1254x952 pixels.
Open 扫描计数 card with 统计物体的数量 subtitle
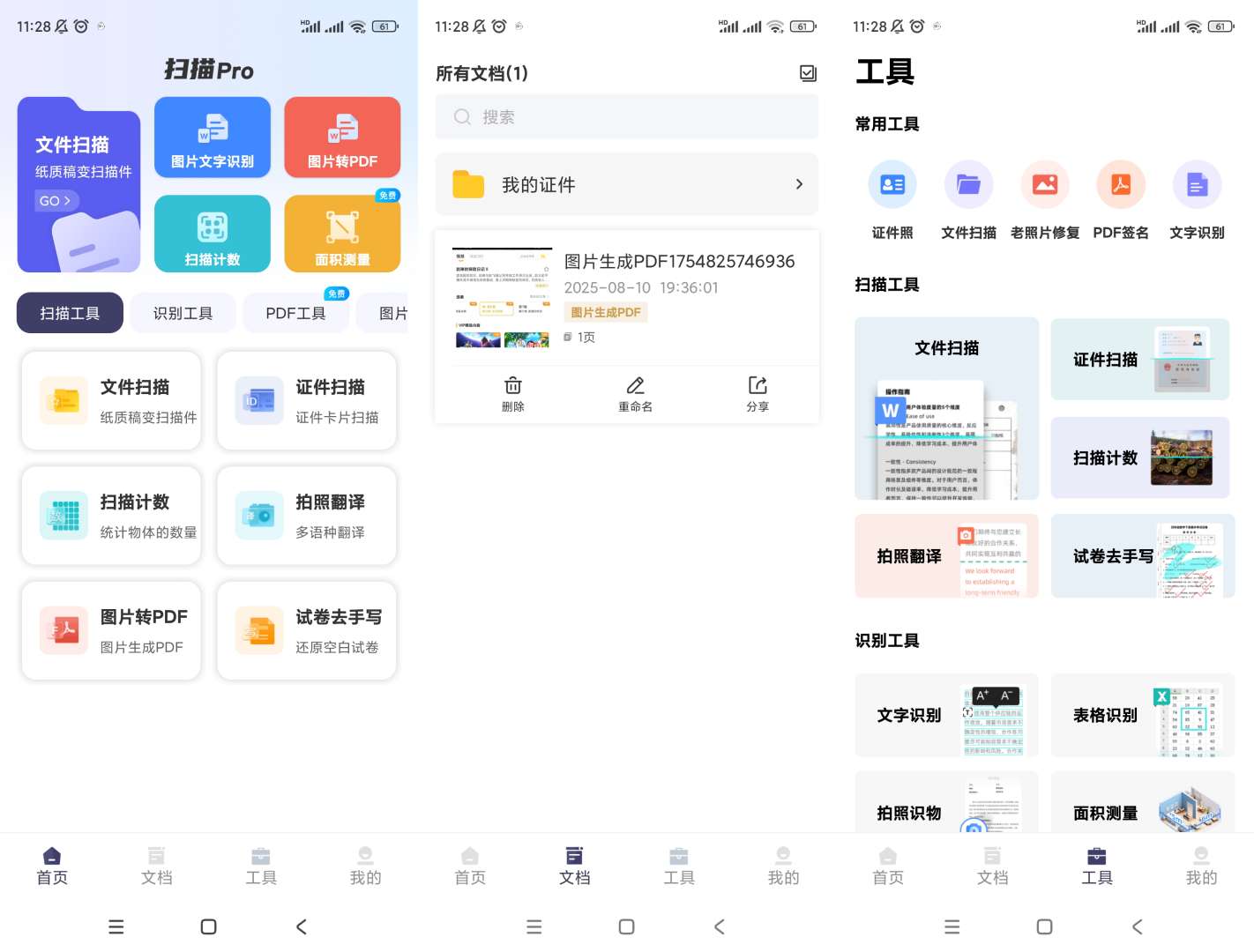point(111,516)
